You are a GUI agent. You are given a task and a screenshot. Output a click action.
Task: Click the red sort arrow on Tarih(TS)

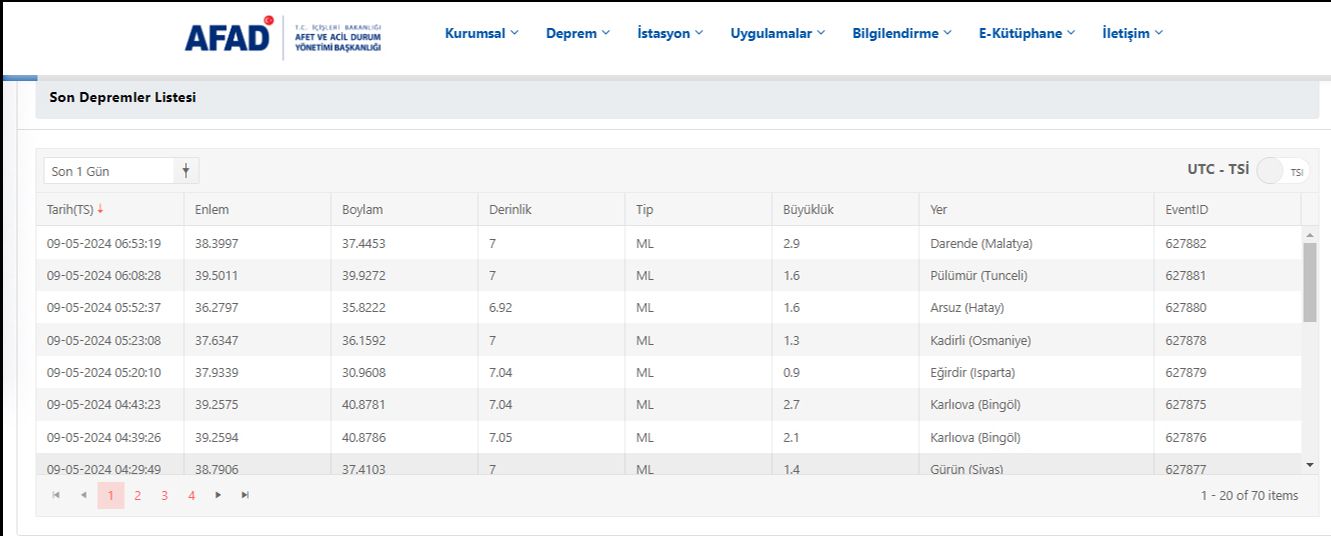100,209
